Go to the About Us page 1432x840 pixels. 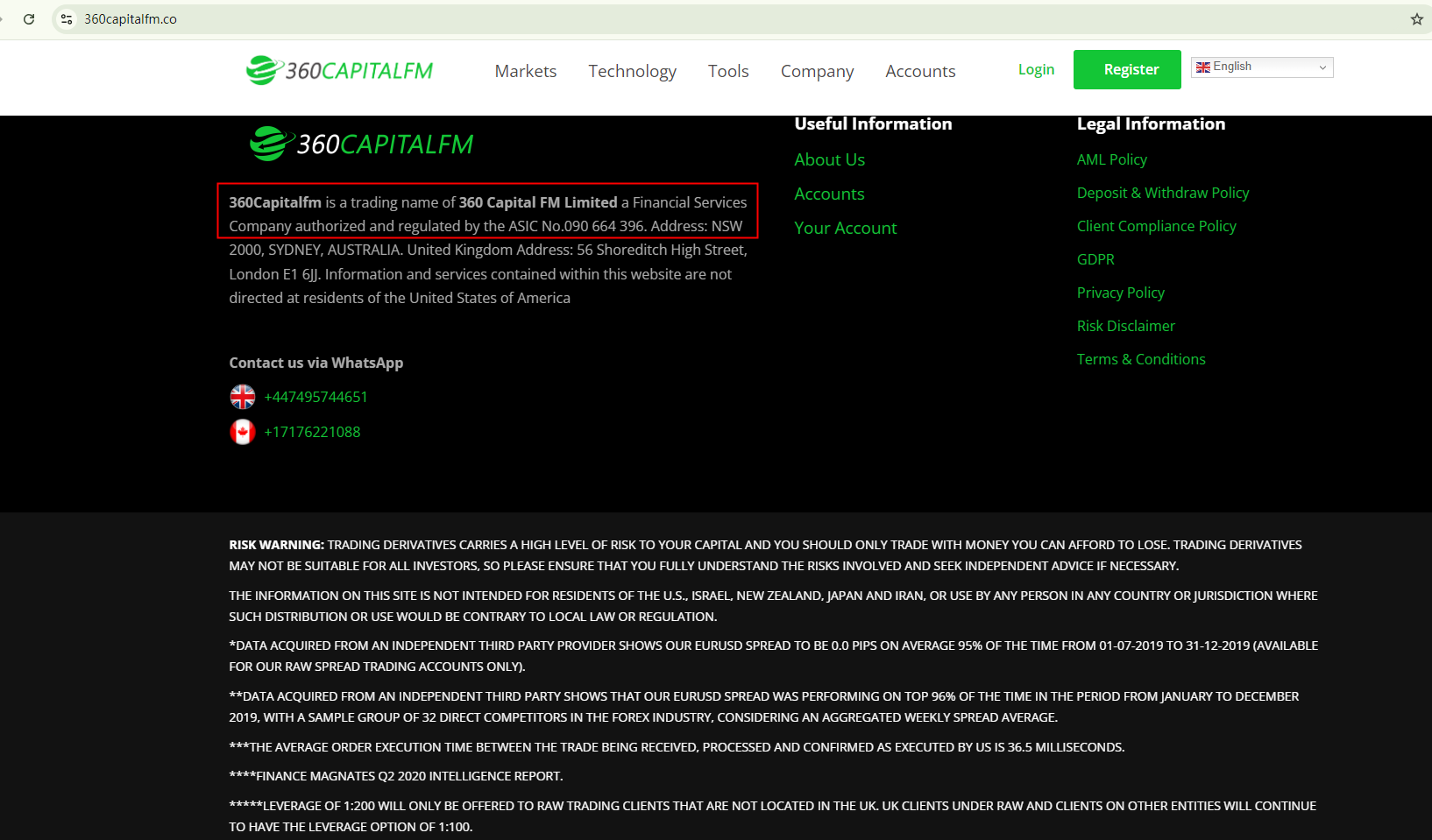click(829, 159)
